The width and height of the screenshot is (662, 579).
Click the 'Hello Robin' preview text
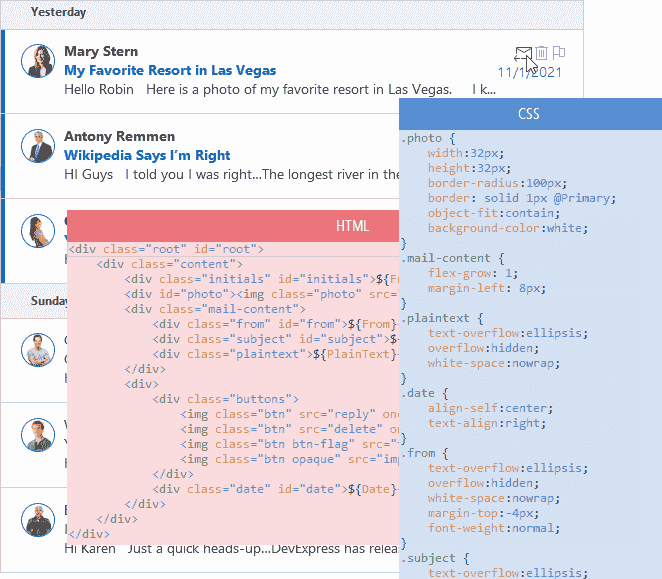[x=279, y=90]
